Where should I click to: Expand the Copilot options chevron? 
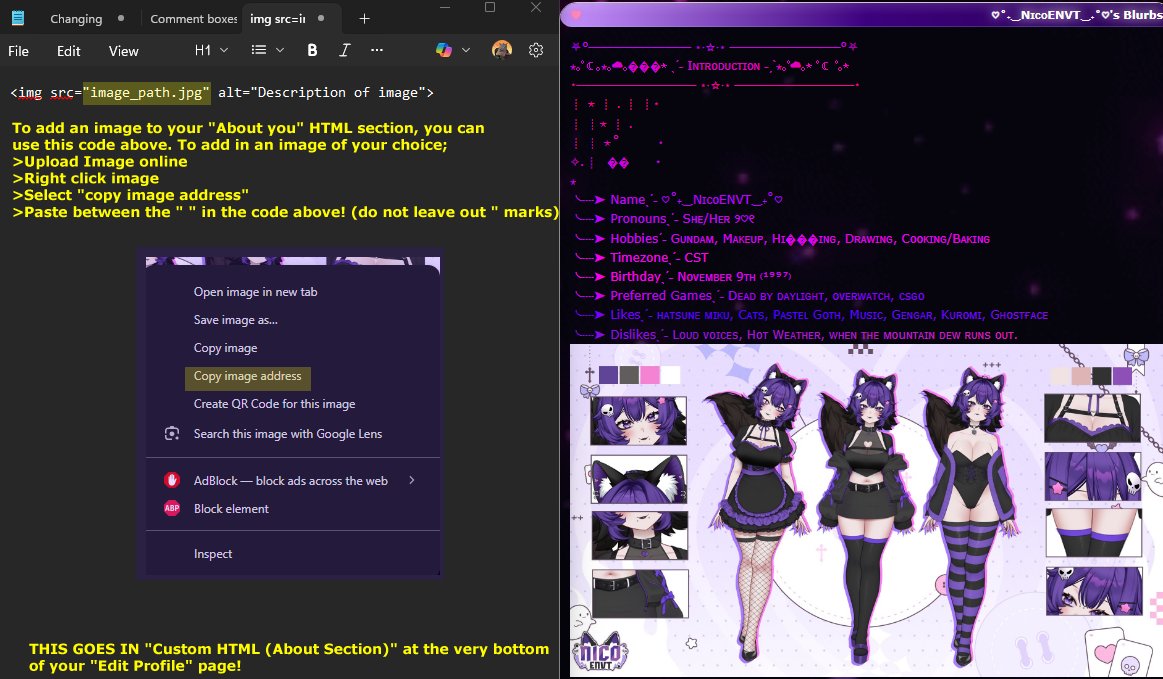tap(465, 51)
